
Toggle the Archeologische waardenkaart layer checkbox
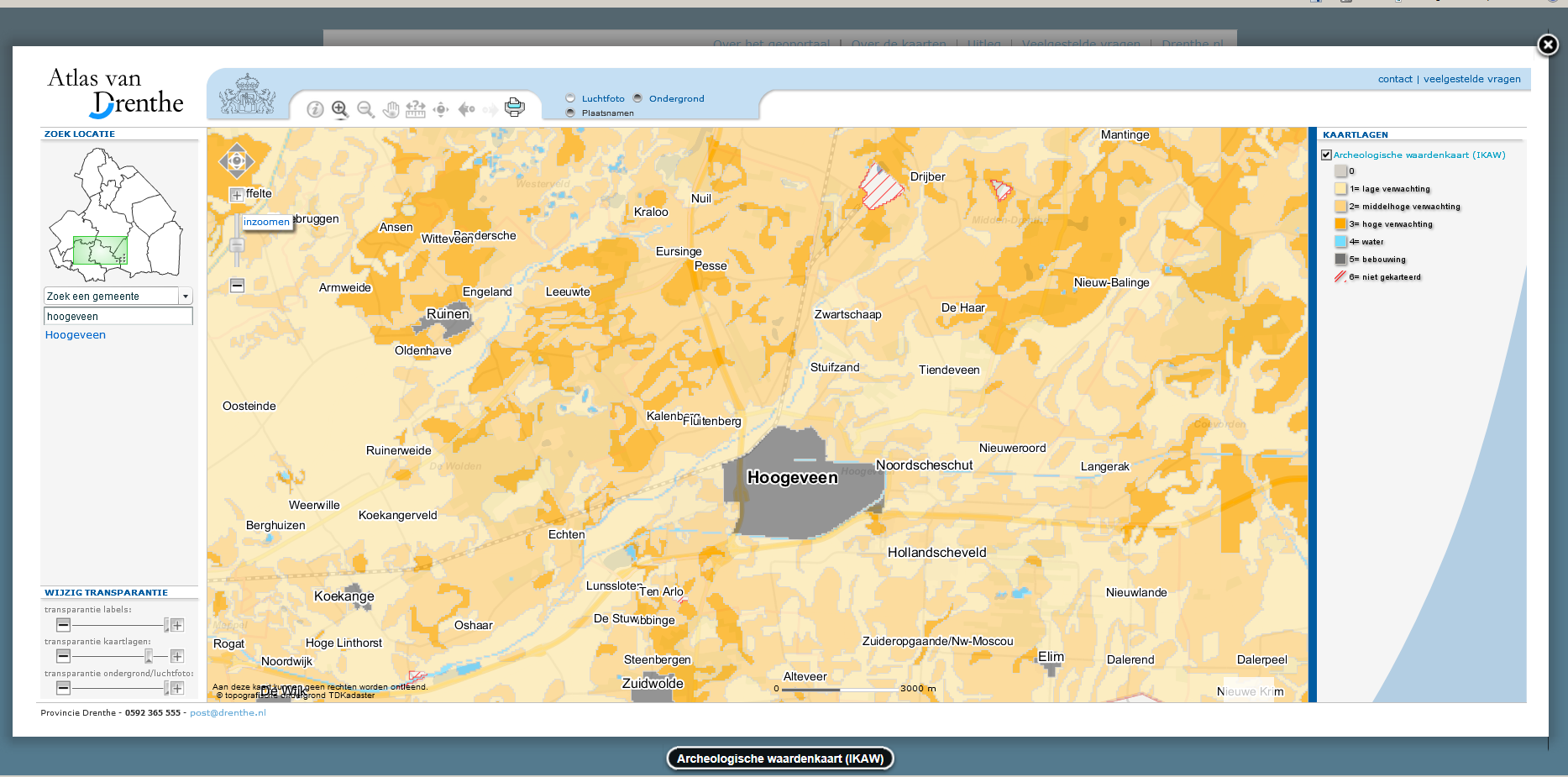(x=1326, y=155)
